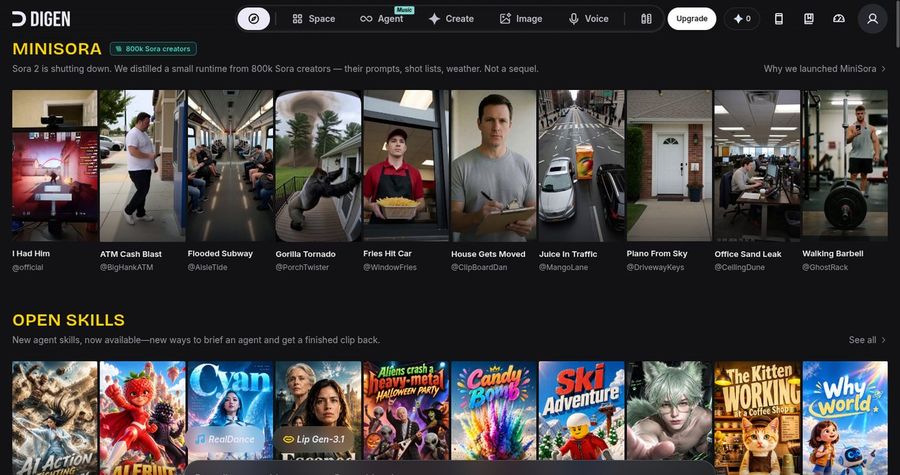Click the Office Sand Leak title text
Image resolution: width=900 pixels, height=475 pixels.
tap(748, 254)
